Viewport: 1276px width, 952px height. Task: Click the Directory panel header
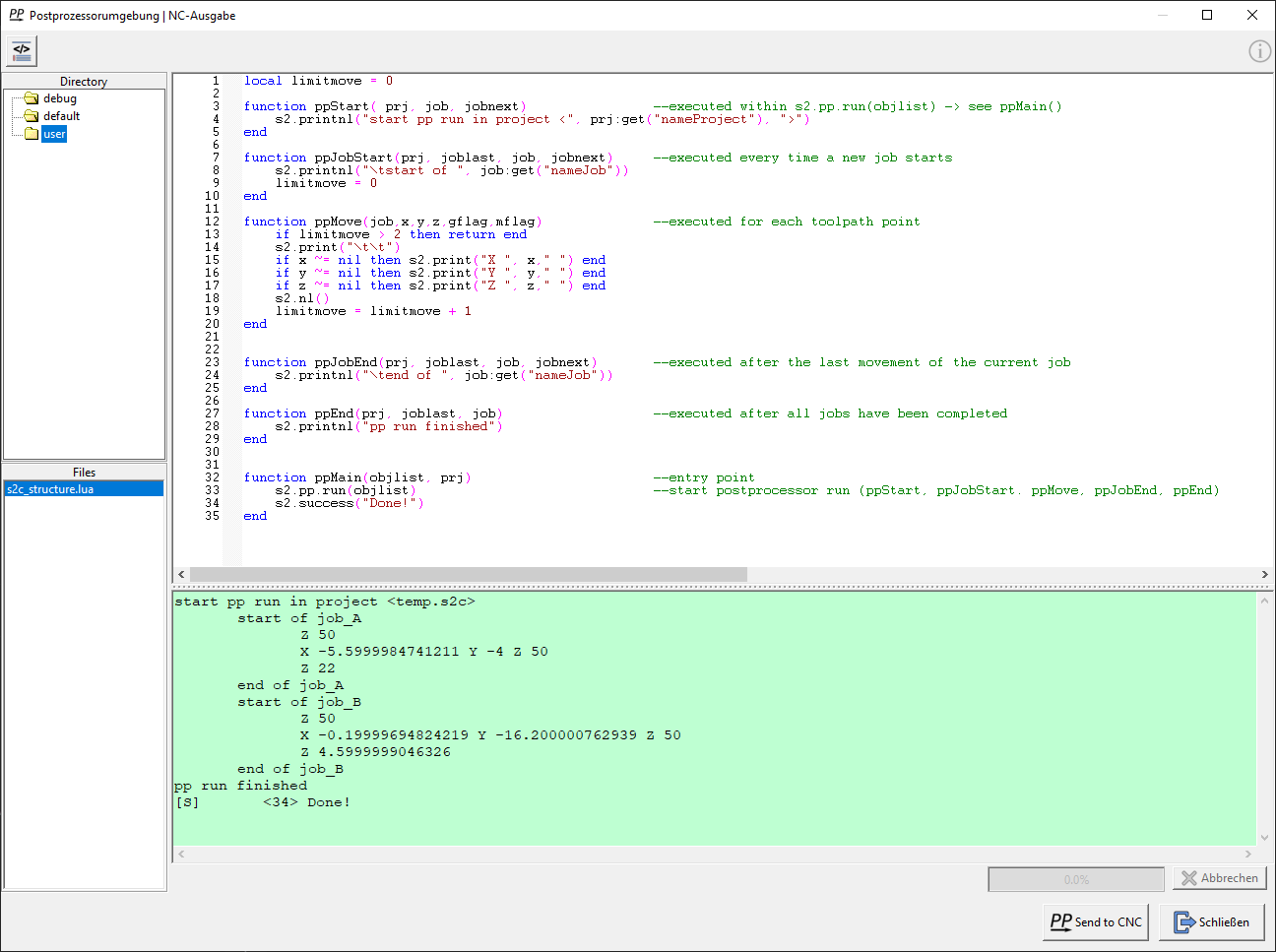[x=84, y=82]
